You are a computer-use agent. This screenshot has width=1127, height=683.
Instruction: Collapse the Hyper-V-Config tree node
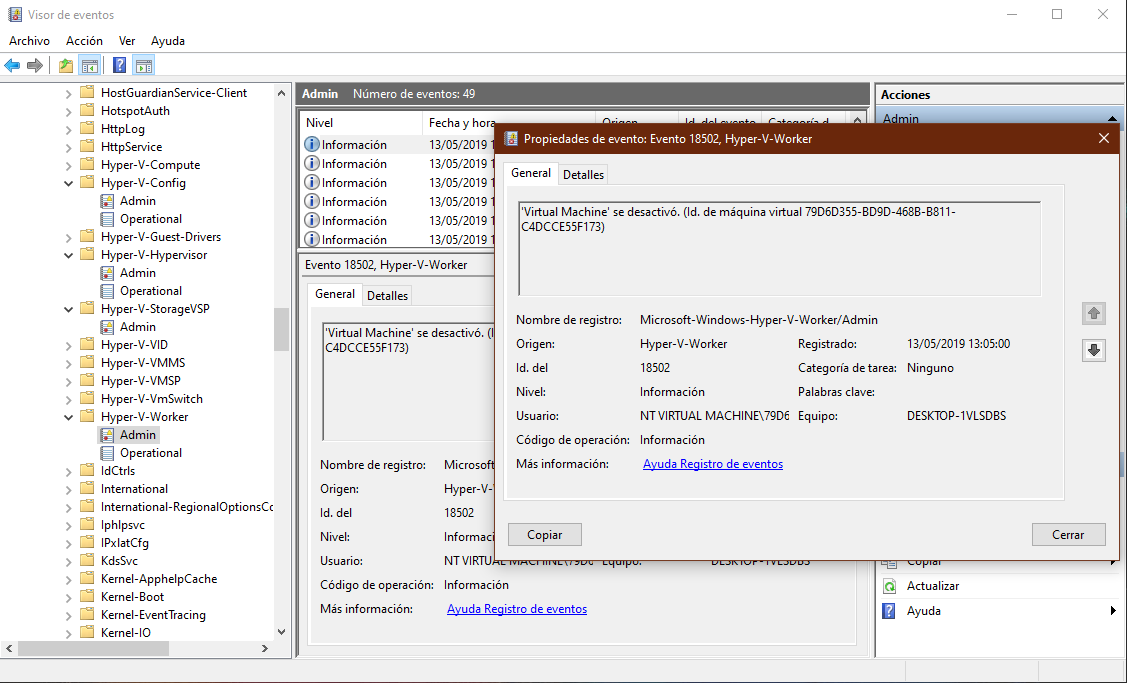68,183
